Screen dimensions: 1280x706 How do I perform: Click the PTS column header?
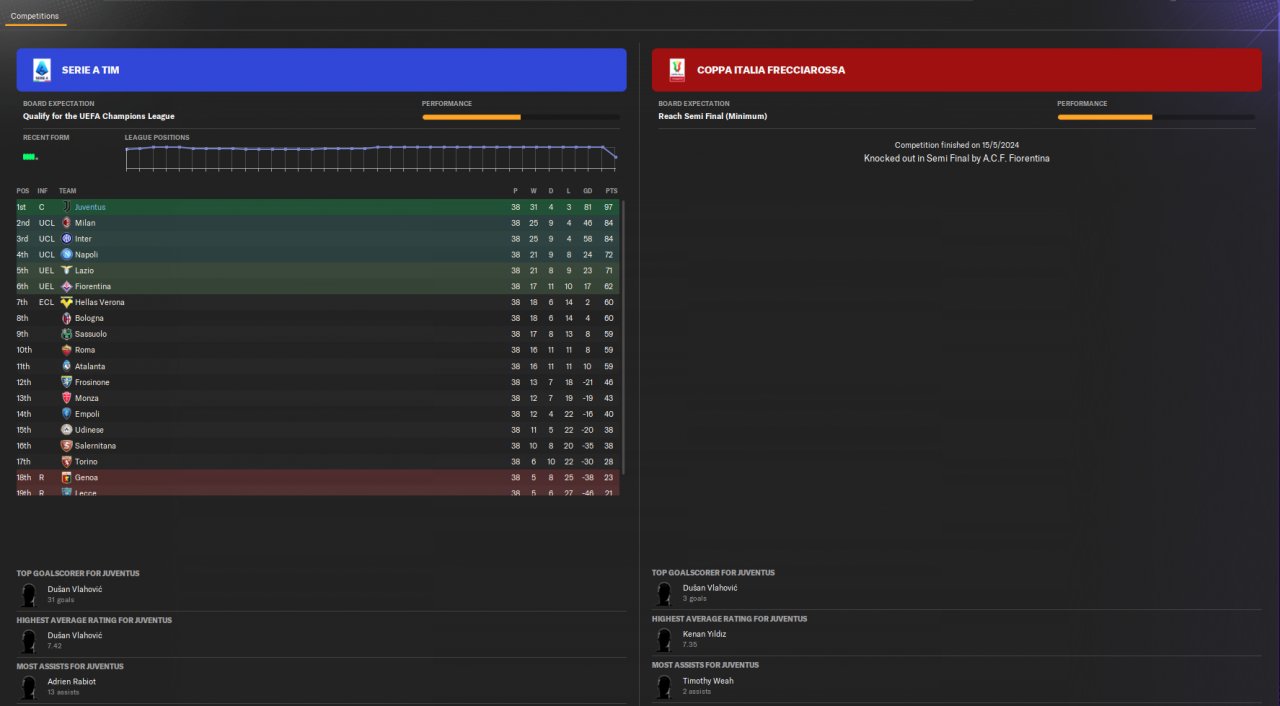[x=611, y=191]
